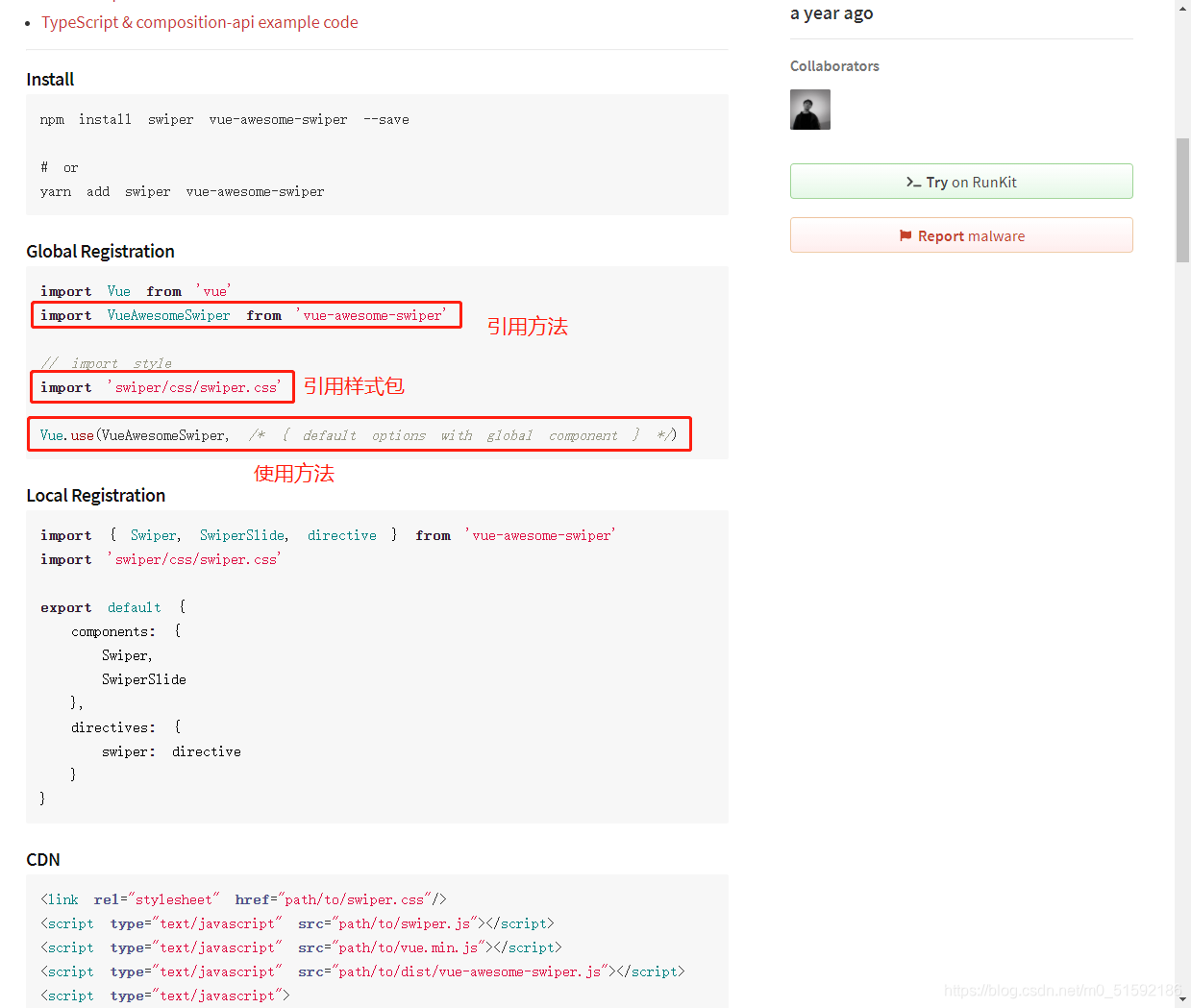
Task: Click the Try on RunKit button
Action: pos(961,182)
